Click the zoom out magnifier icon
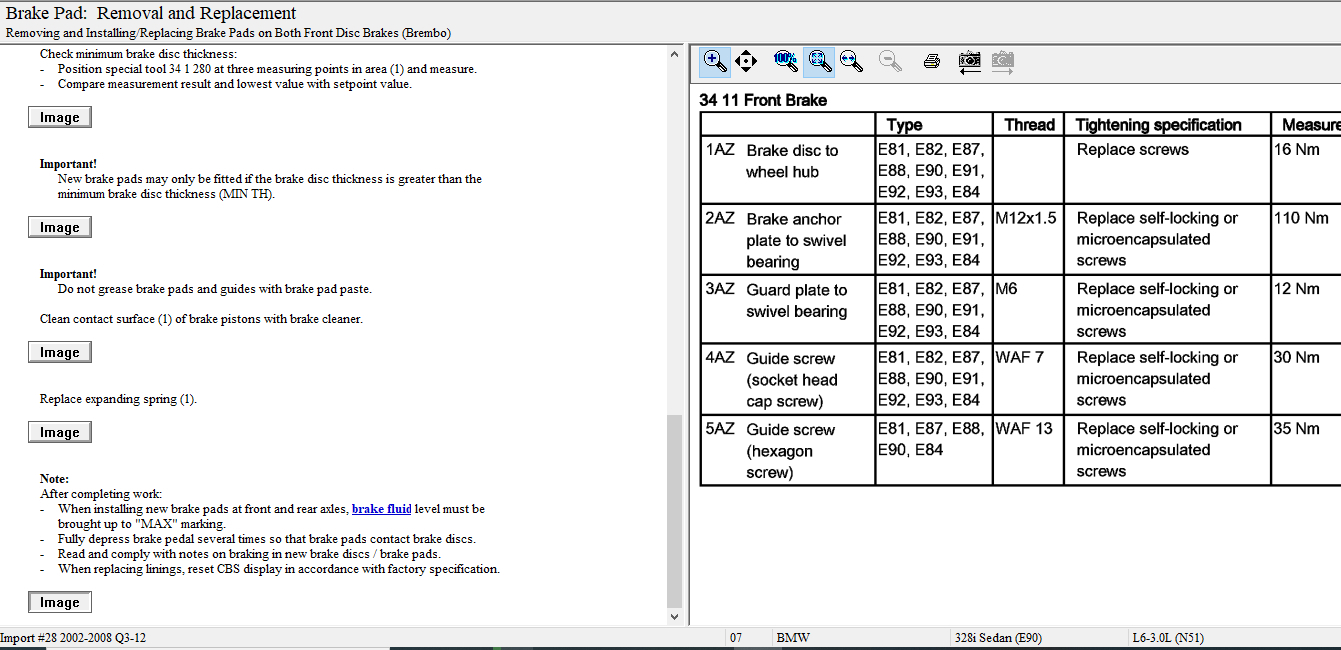1341x650 pixels. pyautogui.click(x=890, y=62)
